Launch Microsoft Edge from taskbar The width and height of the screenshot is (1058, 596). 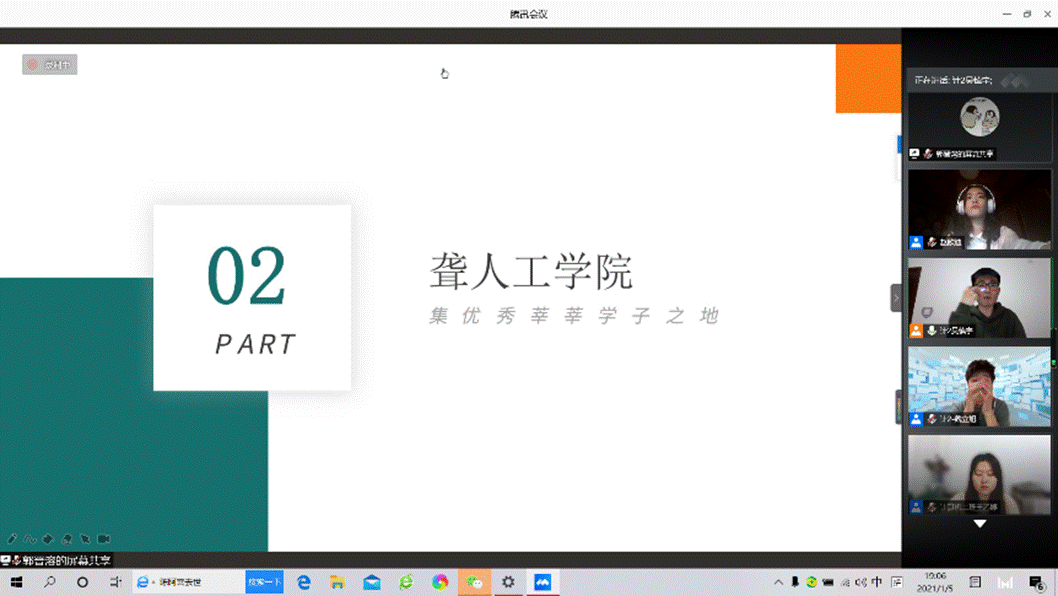coord(304,582)
